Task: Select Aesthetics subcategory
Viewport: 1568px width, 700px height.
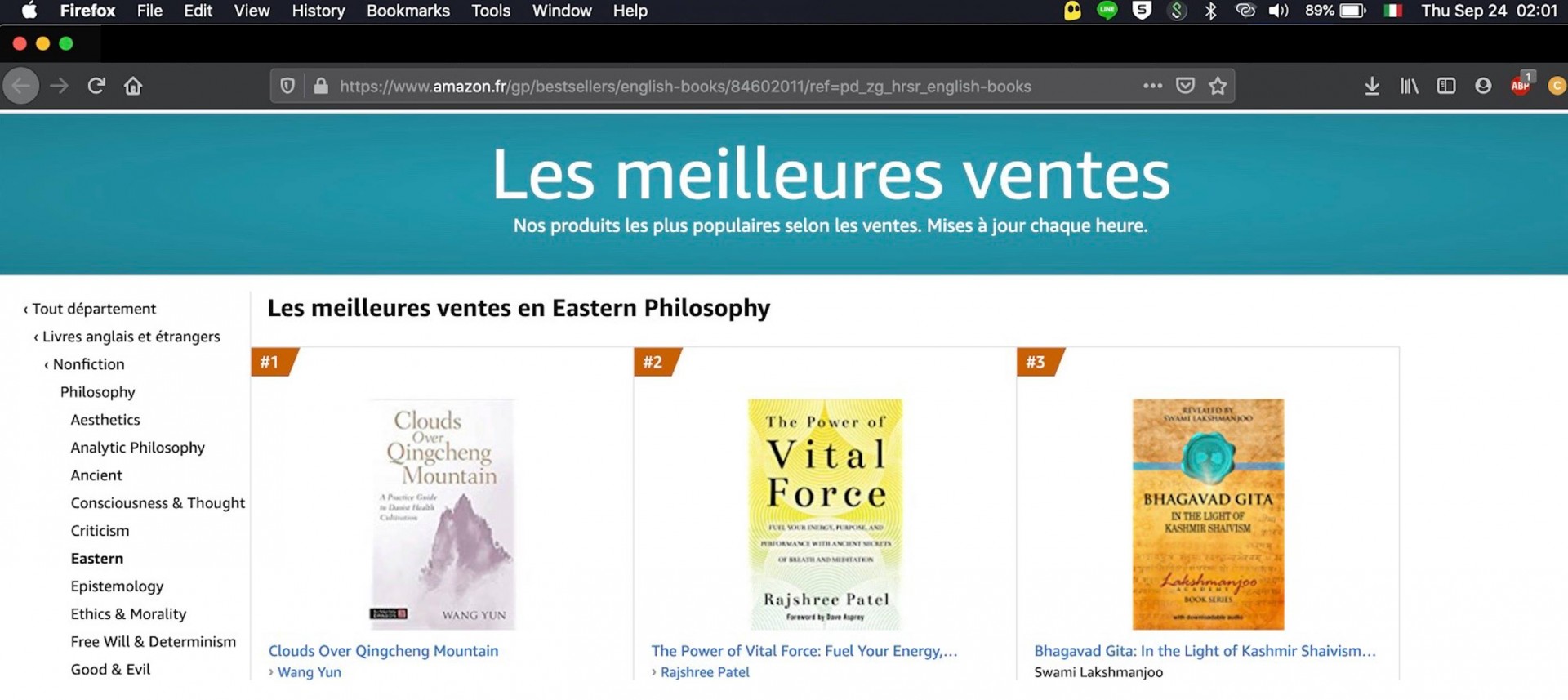Action: (x=105, y=420)
